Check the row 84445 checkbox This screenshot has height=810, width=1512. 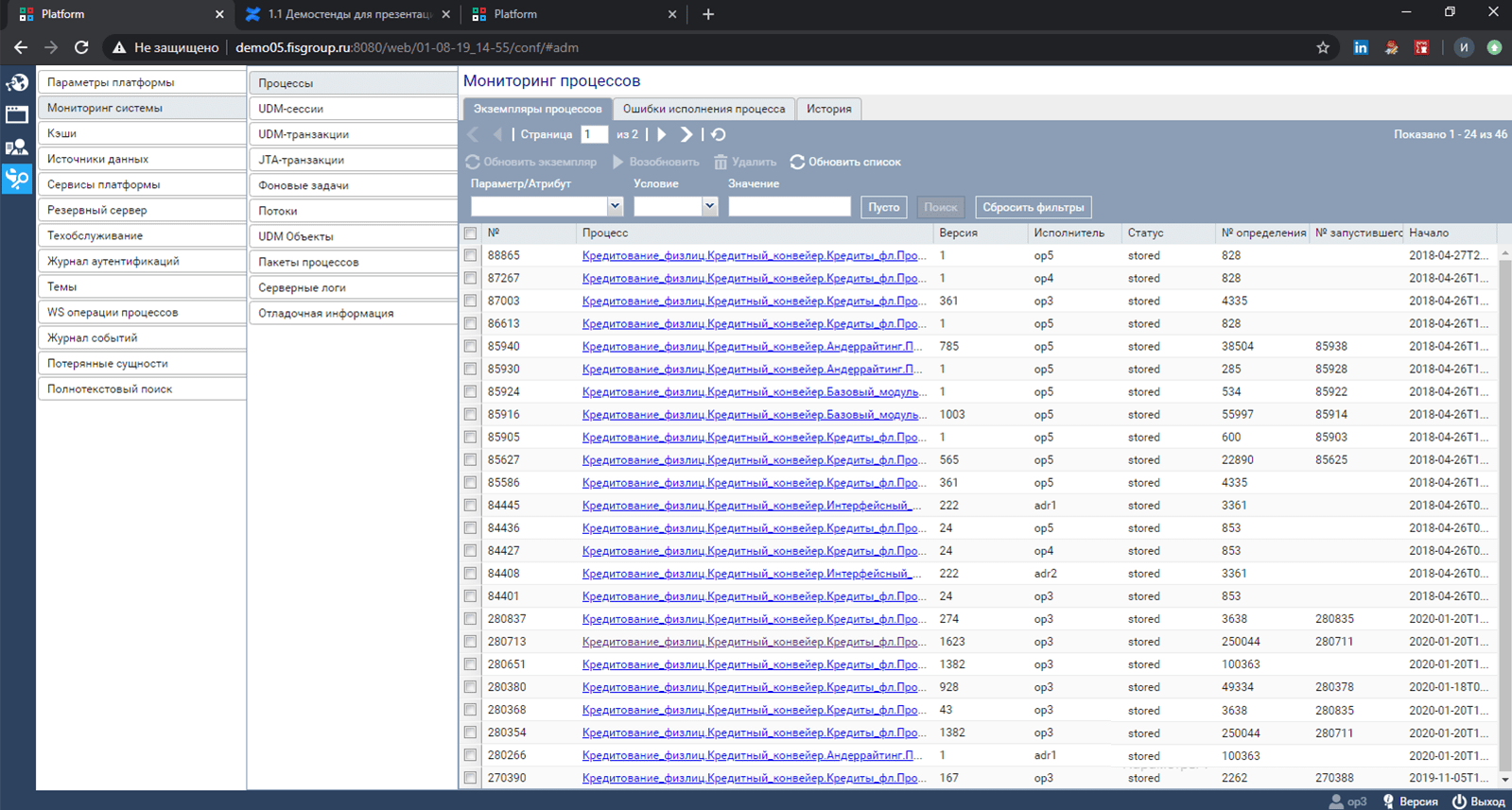click(470, 505)
